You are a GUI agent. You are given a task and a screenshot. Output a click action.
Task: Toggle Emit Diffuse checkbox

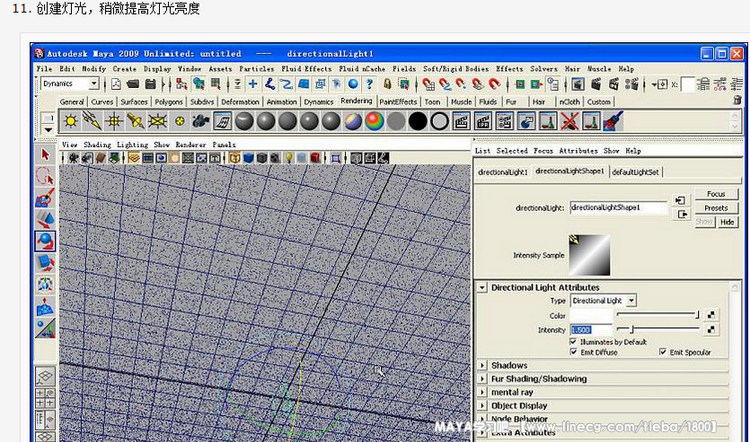click(574, 352)
